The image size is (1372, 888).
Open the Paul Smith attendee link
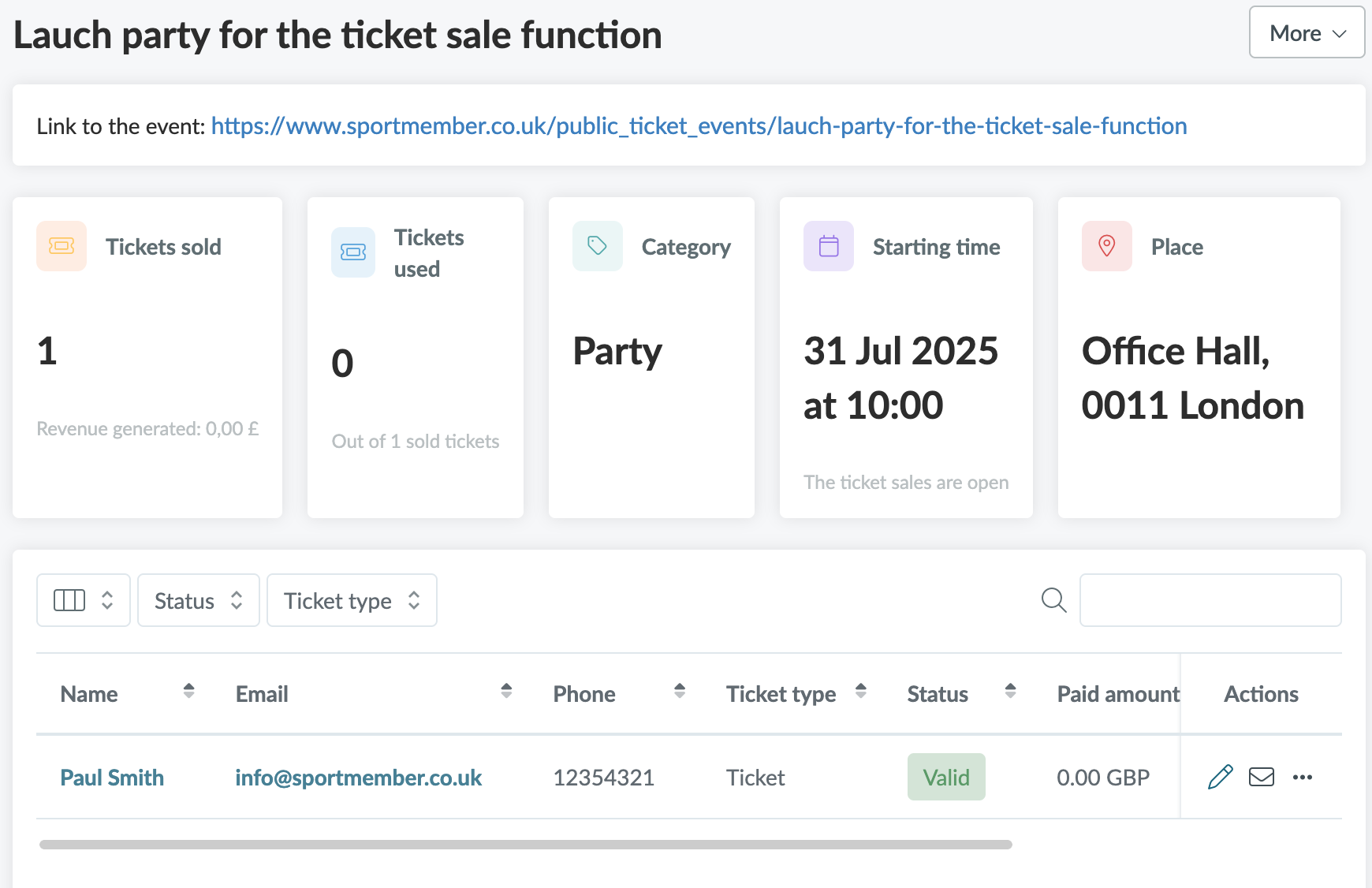(112, 778)
